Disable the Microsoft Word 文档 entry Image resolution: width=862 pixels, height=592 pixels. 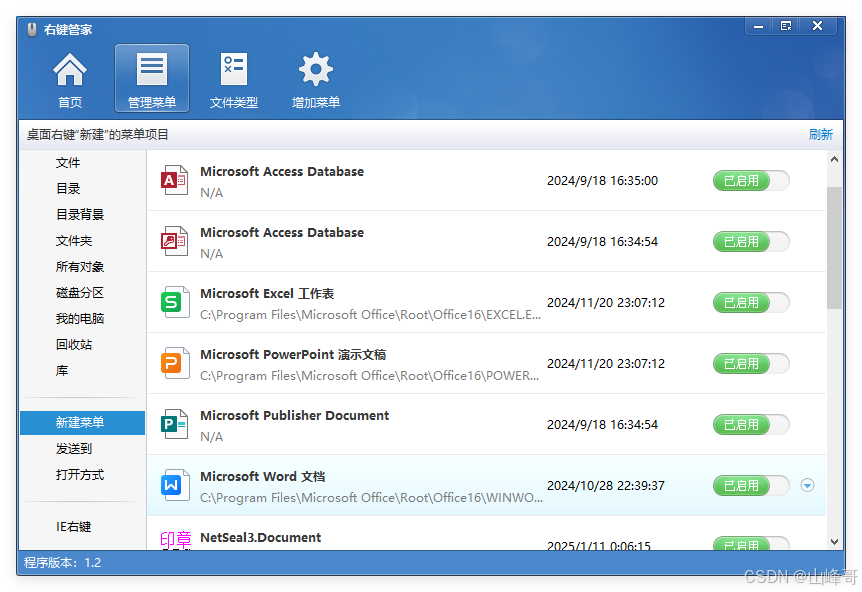751,485
